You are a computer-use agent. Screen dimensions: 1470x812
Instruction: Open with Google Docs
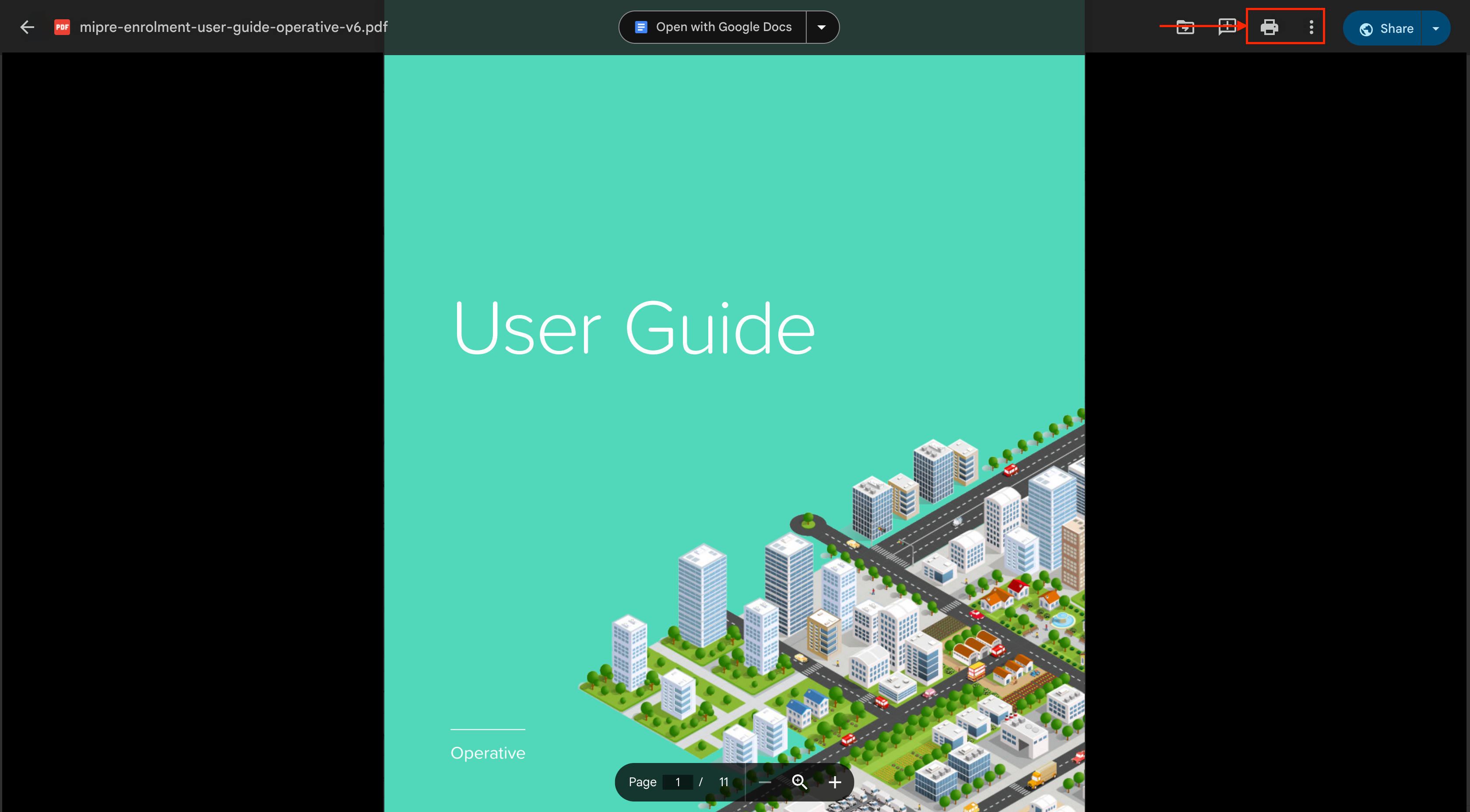click(x=713, y=27)
